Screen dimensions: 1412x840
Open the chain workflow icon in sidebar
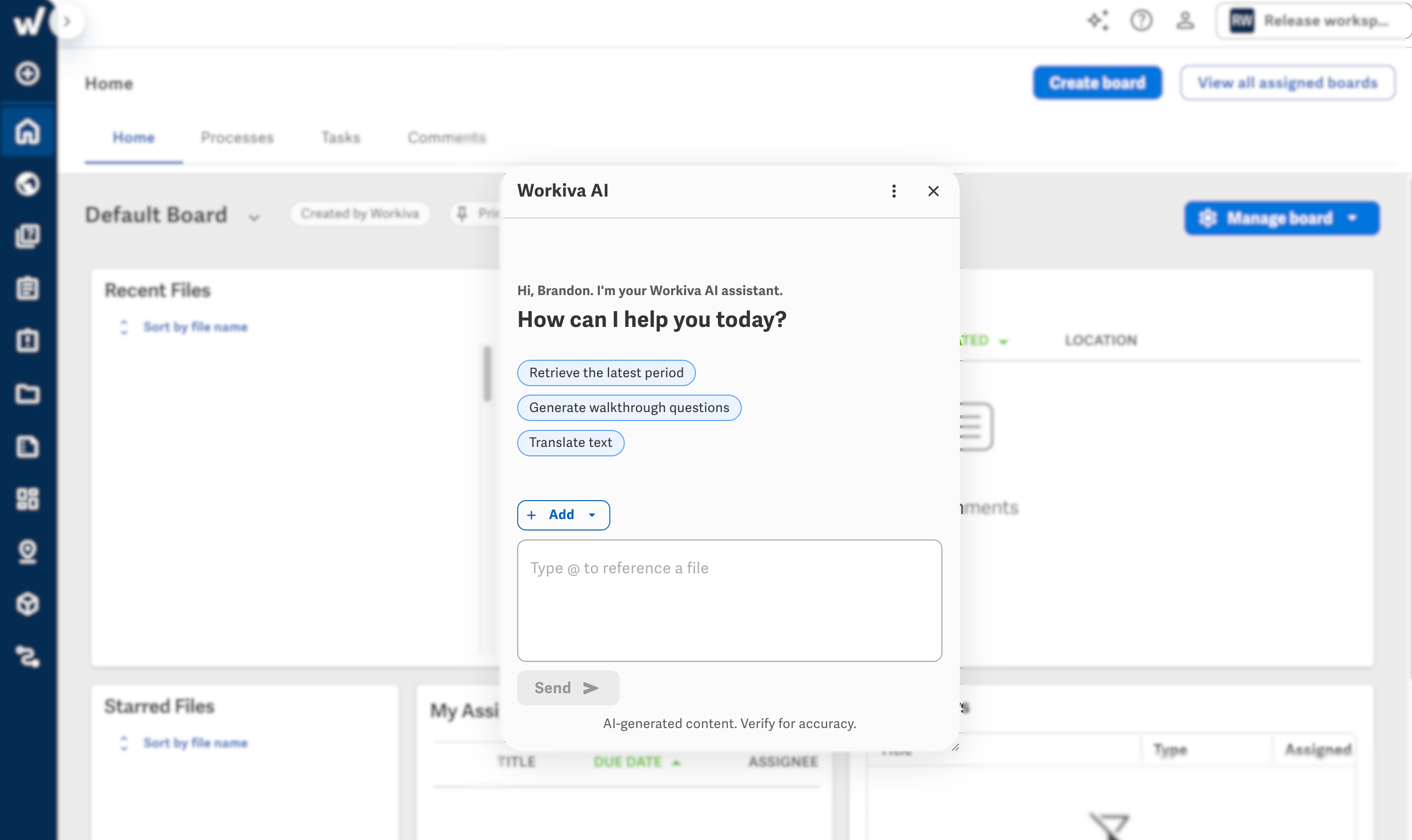click(x=27, y=656)
